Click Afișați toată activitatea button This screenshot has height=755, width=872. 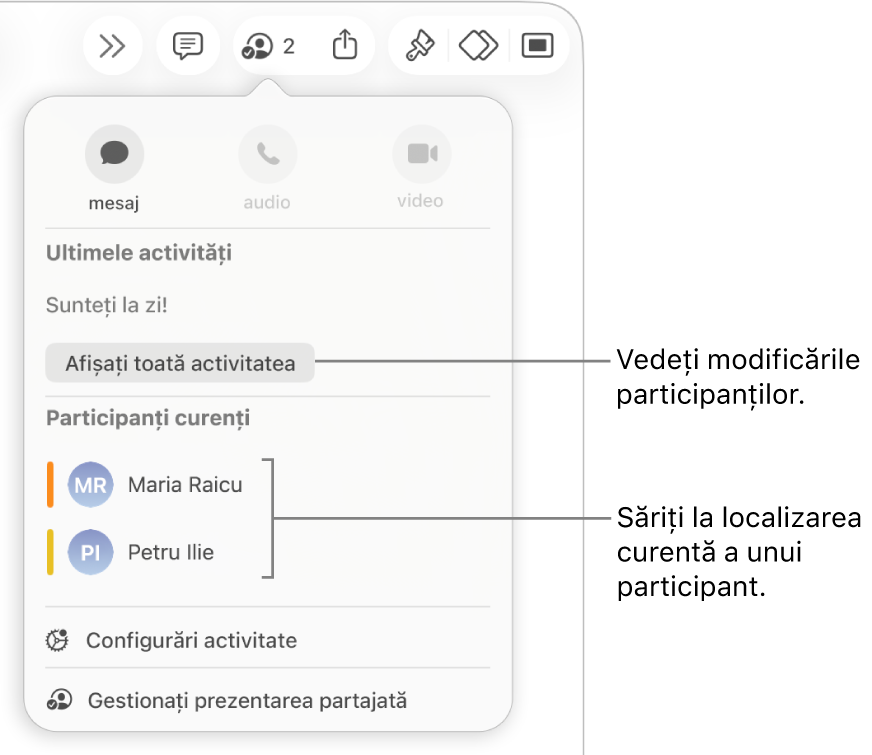(x=180, y=363)
